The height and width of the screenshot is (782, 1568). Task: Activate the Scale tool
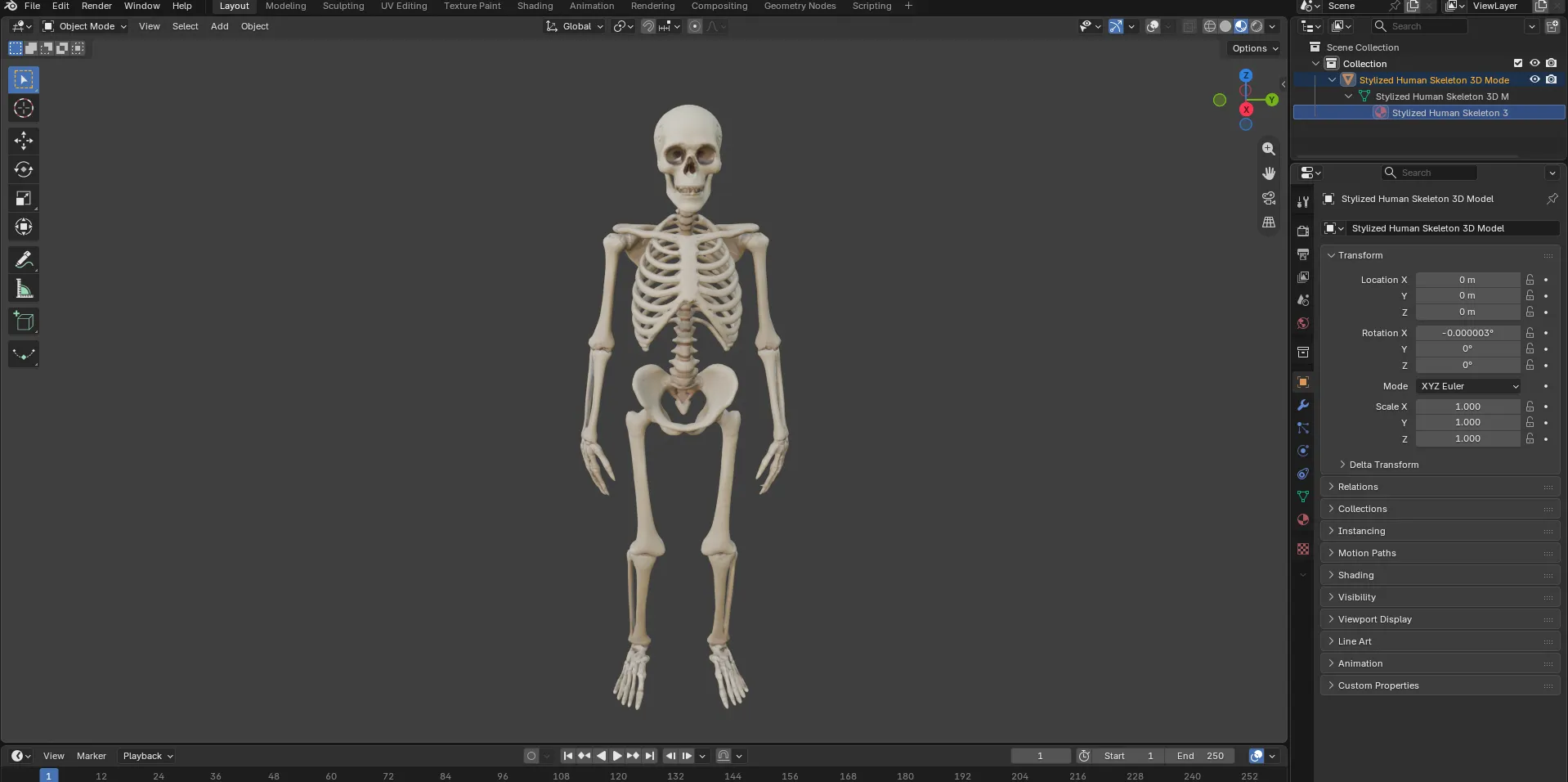point(24,198)
